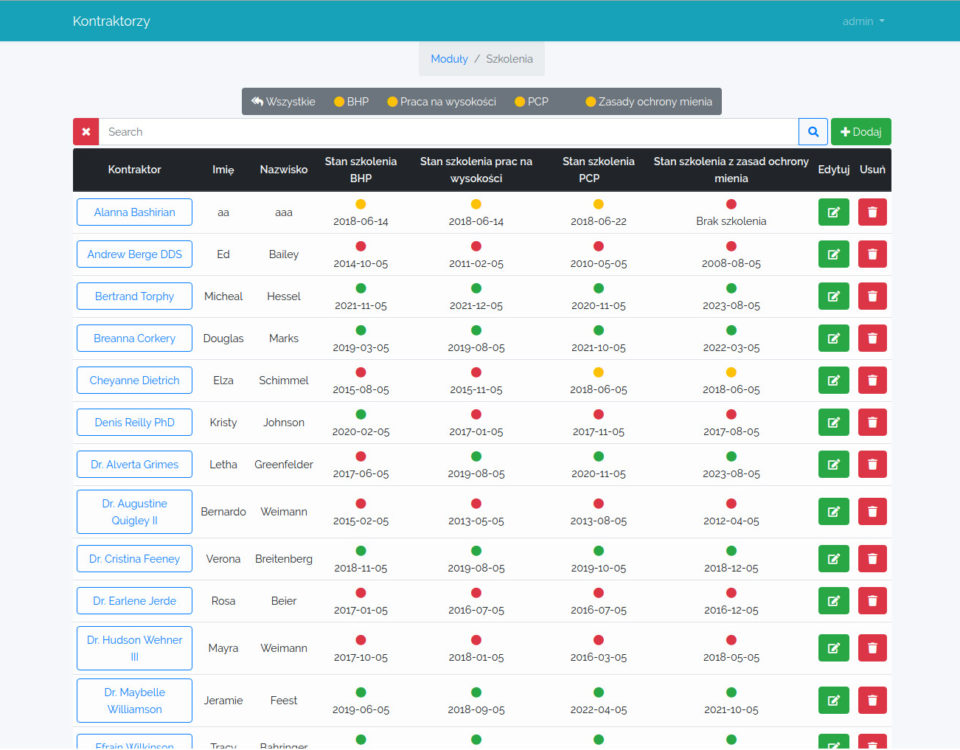Select the date 2018-06-22

tap(599, 221)
